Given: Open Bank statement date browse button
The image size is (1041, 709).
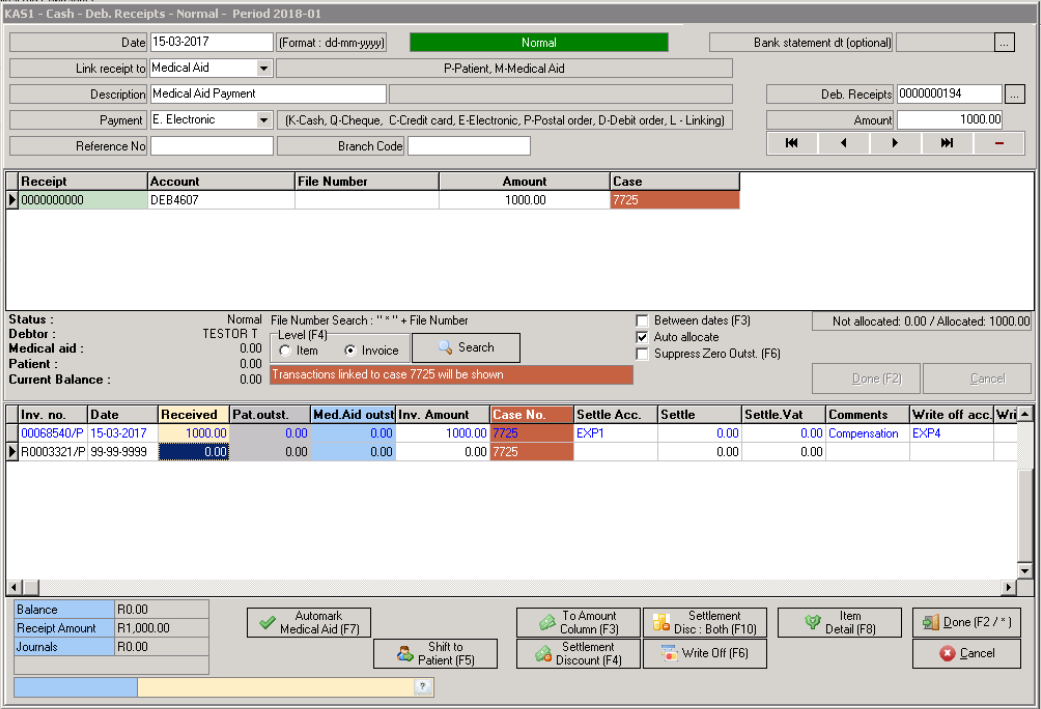Looking at the screenshot, I should [1005, 42].
